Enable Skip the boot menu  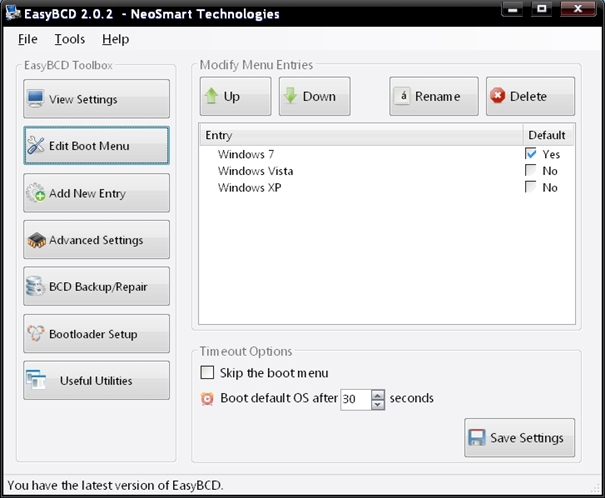point(207,373)
